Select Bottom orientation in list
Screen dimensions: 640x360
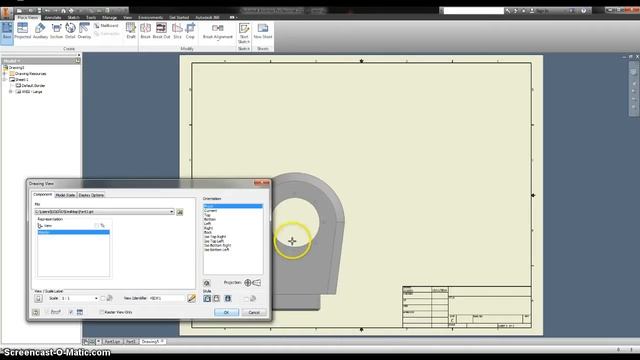click(x=210, y=219)
